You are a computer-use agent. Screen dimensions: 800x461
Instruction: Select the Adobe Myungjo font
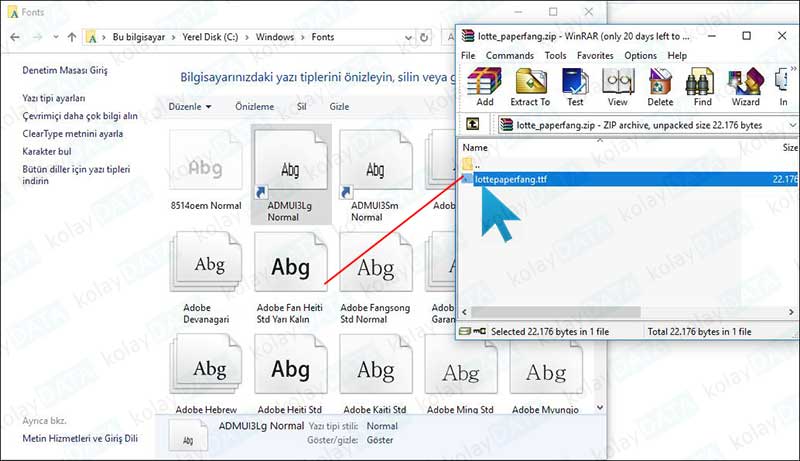pyautogui.click(x=545, y=374)
